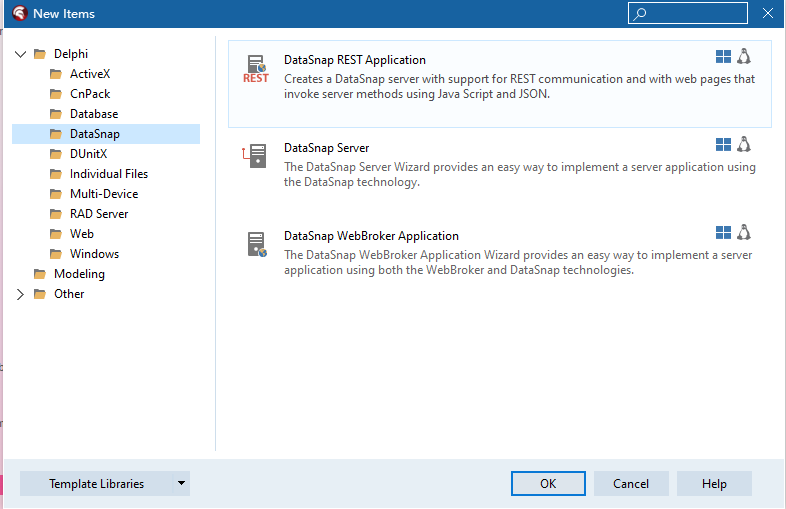Focus the search input field
Viewport: 786px width, 509px height.
(x=688, y=14)
